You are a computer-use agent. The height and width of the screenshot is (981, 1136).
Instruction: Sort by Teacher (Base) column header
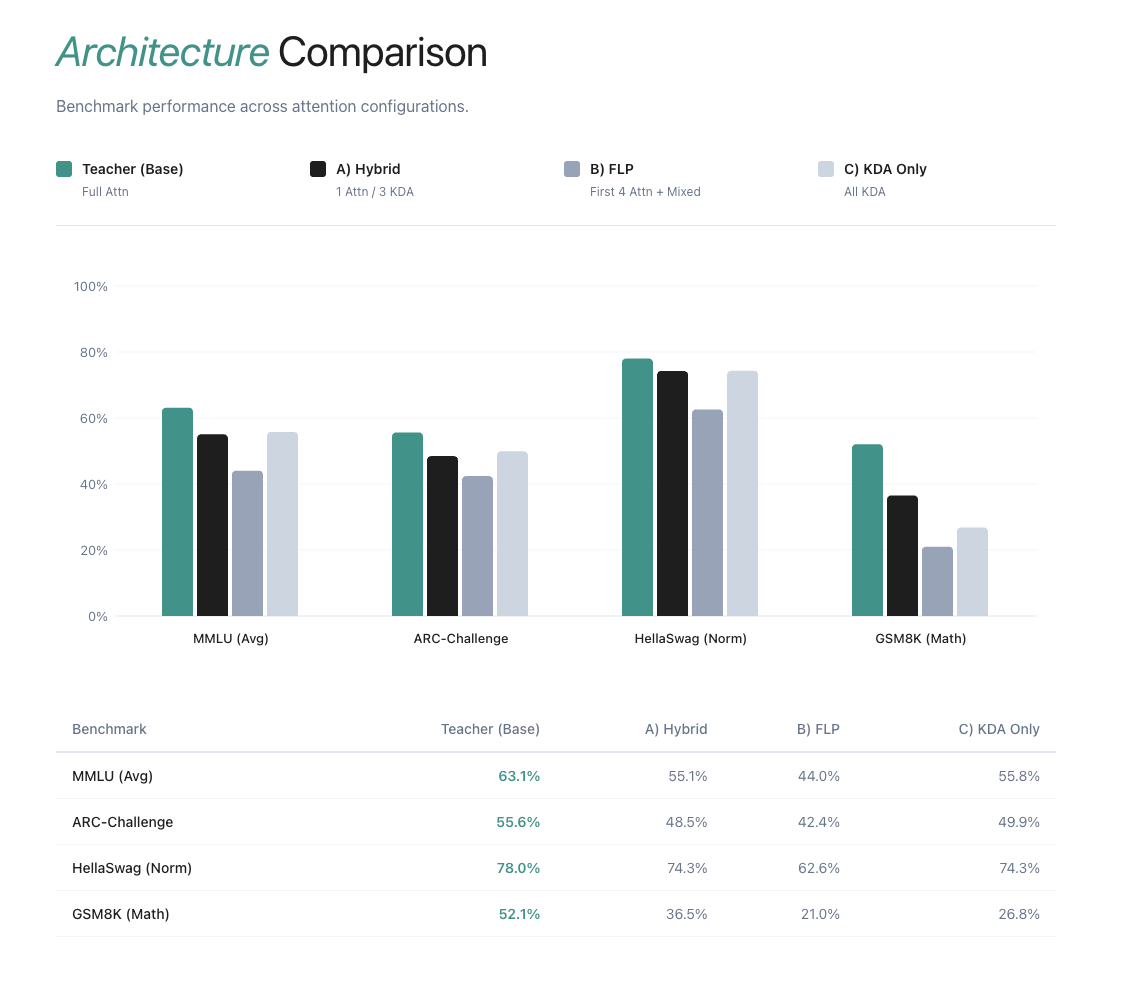(x=490, y=729)
